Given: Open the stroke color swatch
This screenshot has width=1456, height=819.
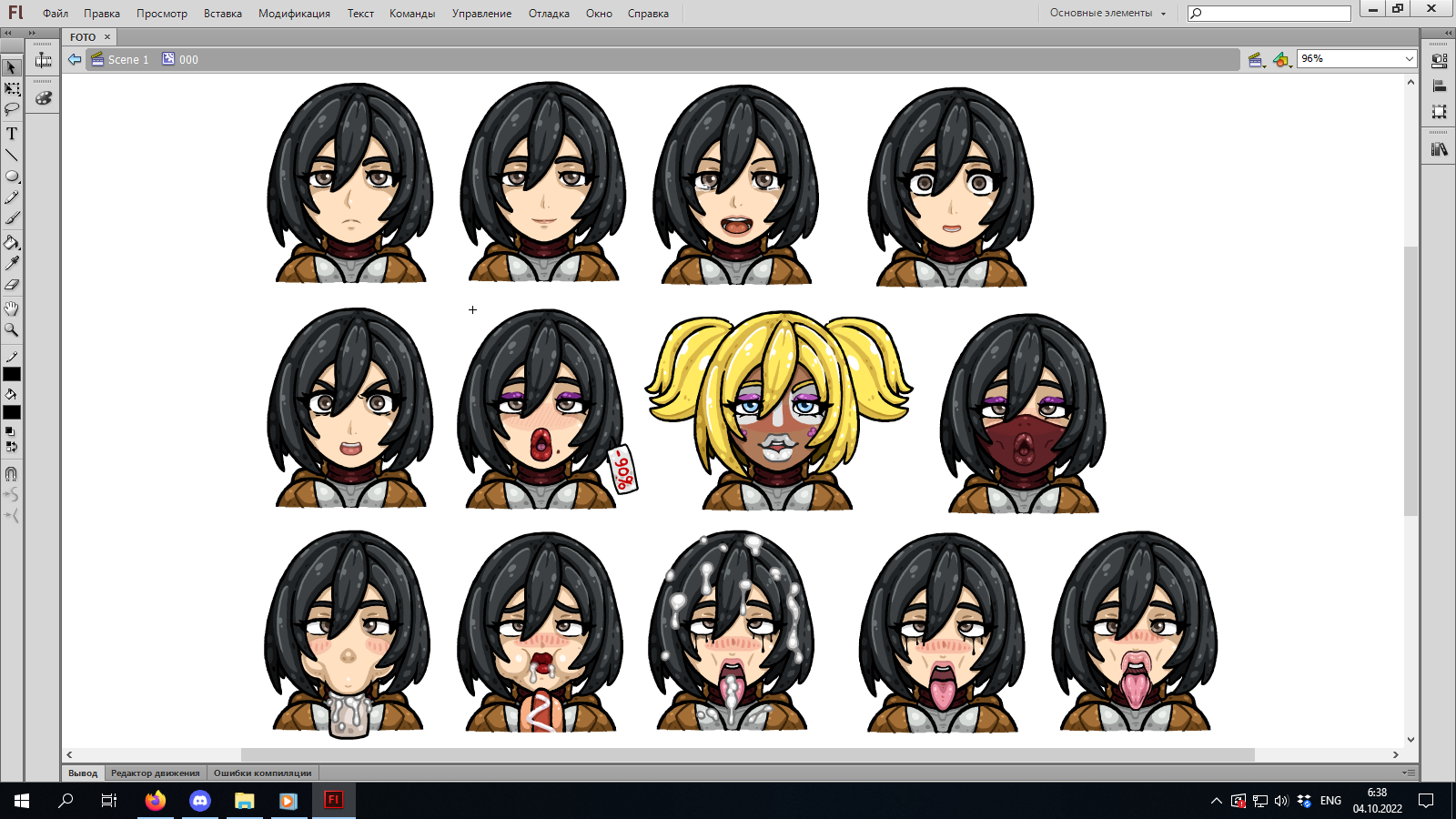Looking at the screenshot, I should pos(12,374).
